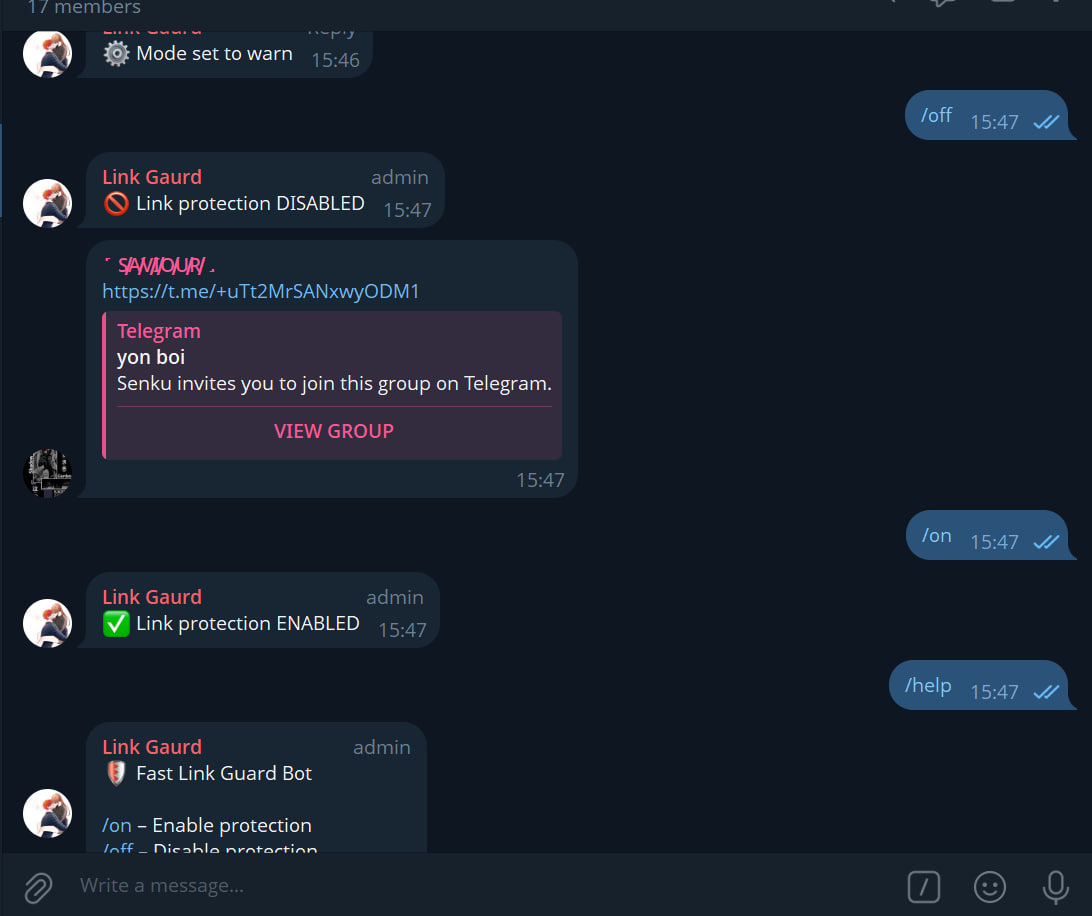The image size is (1092, 916).
Task: Click the voice message microphone icon
Action: tap(1055, 887)
